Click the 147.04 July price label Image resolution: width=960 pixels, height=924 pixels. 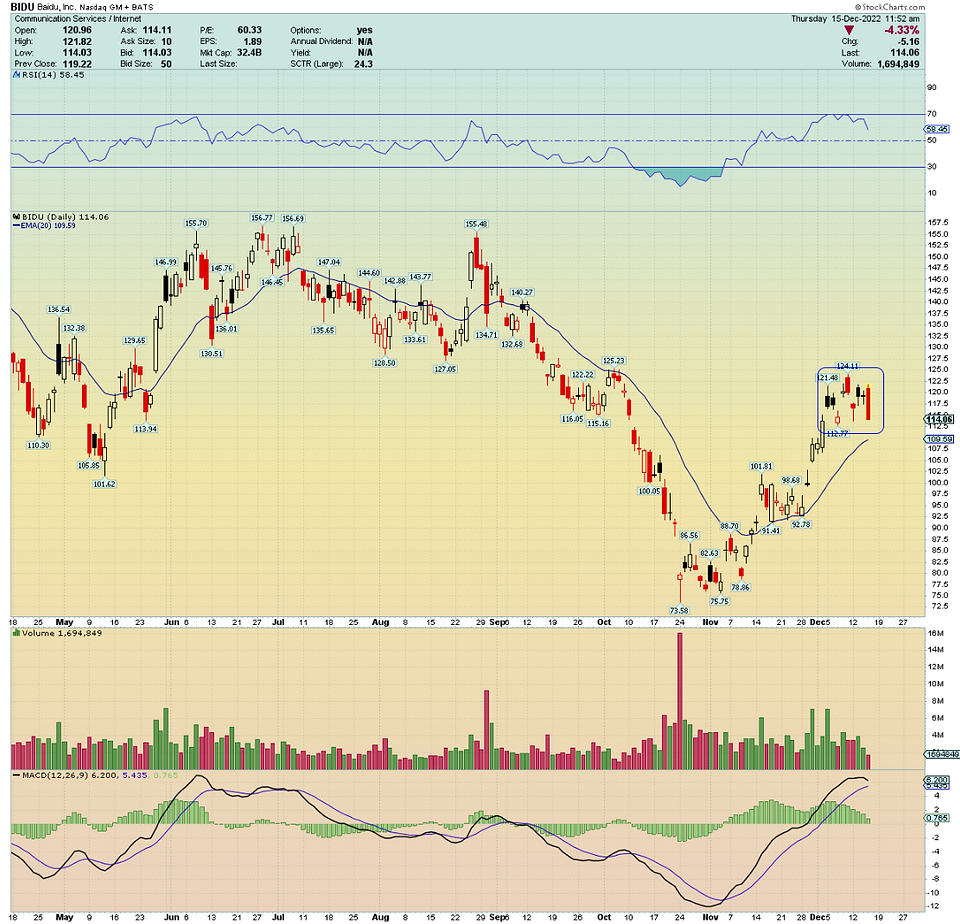pos(329,262)
